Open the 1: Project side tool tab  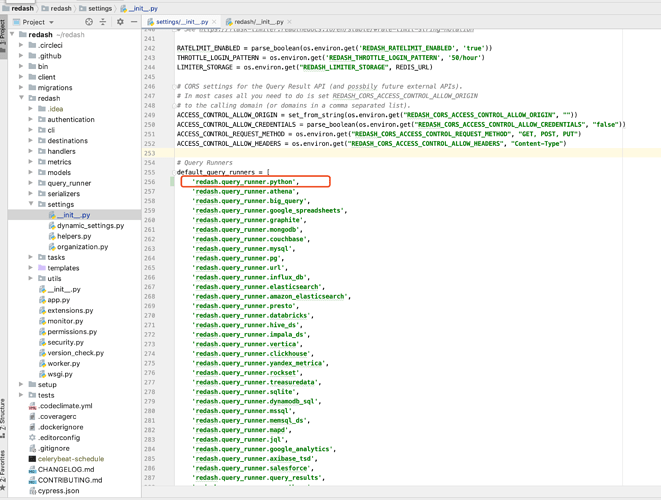3,36
